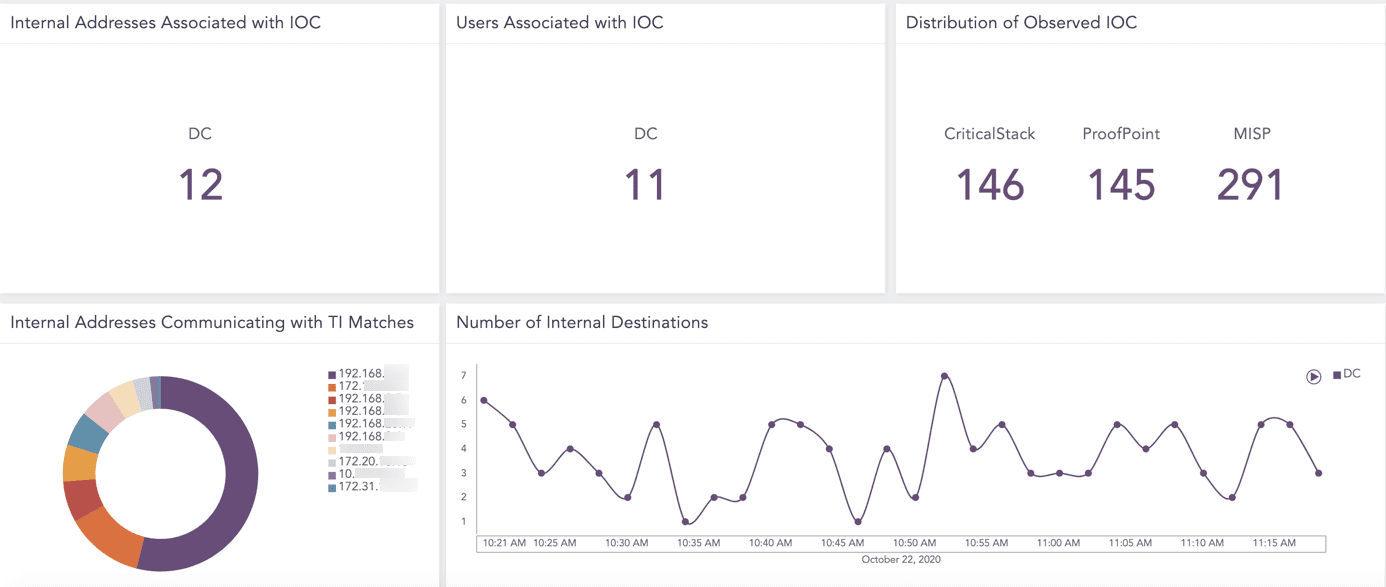Click the blue 192.168 legend square
This screenshot has height=587, width=1386.
(332, 423)
